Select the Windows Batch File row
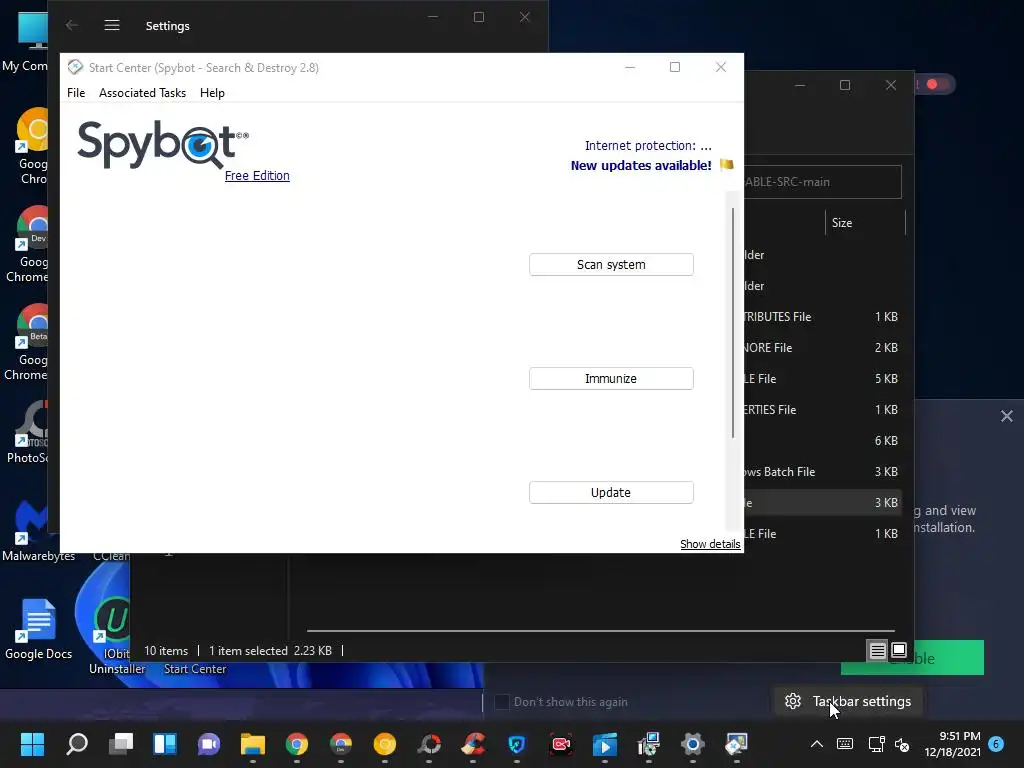Image resolution: width=1024 pixels, height=768 pixels. pyautogui.click(x=823, y=472)
